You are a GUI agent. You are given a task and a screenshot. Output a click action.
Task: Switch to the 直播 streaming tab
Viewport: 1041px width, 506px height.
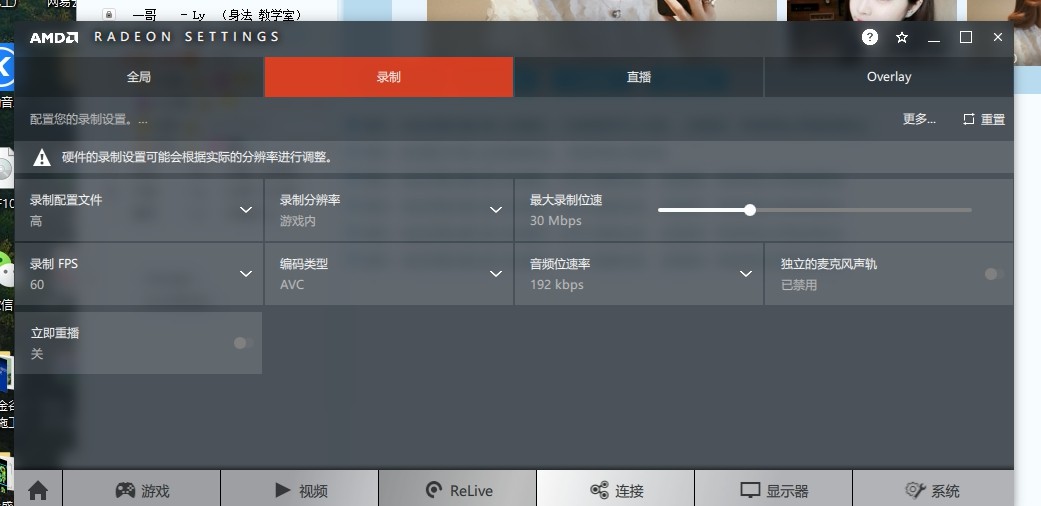pyautogui.click(x=639, y=77)
